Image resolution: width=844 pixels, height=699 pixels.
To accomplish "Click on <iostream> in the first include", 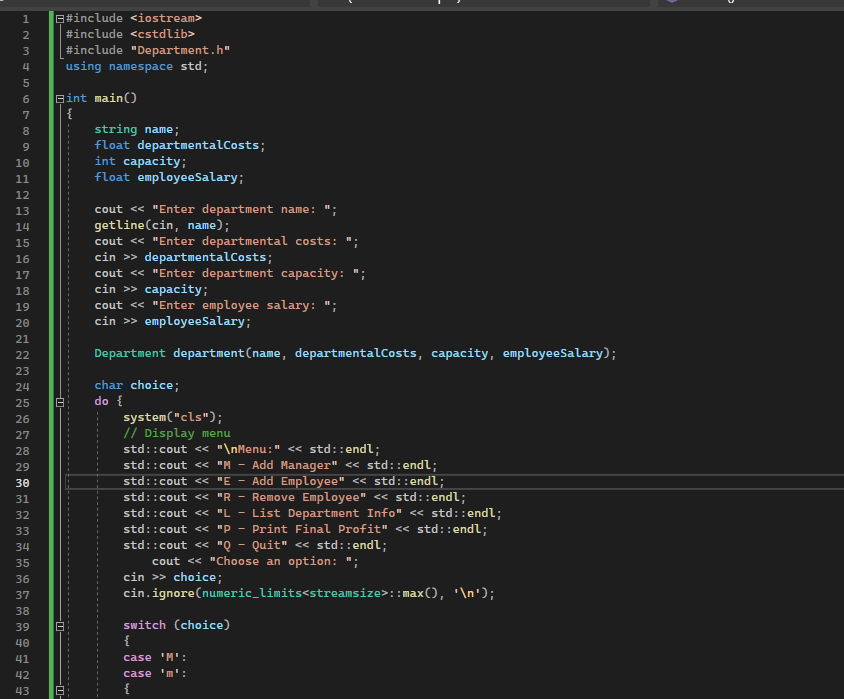I will (x=166, y=18).
